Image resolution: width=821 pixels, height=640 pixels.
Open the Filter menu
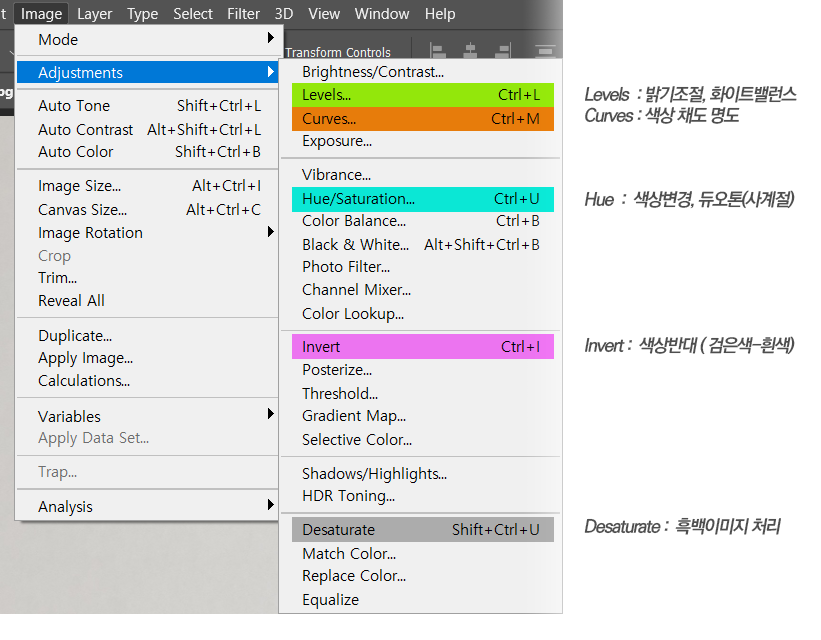point(243,14)
